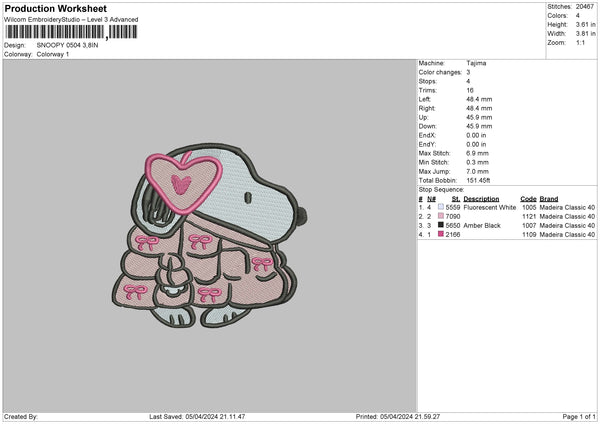Image resolution: width=600 pixels, height=424 pixels.
Task: Click stitch count 5559 in row 1
Action: (x=453, y=207)
